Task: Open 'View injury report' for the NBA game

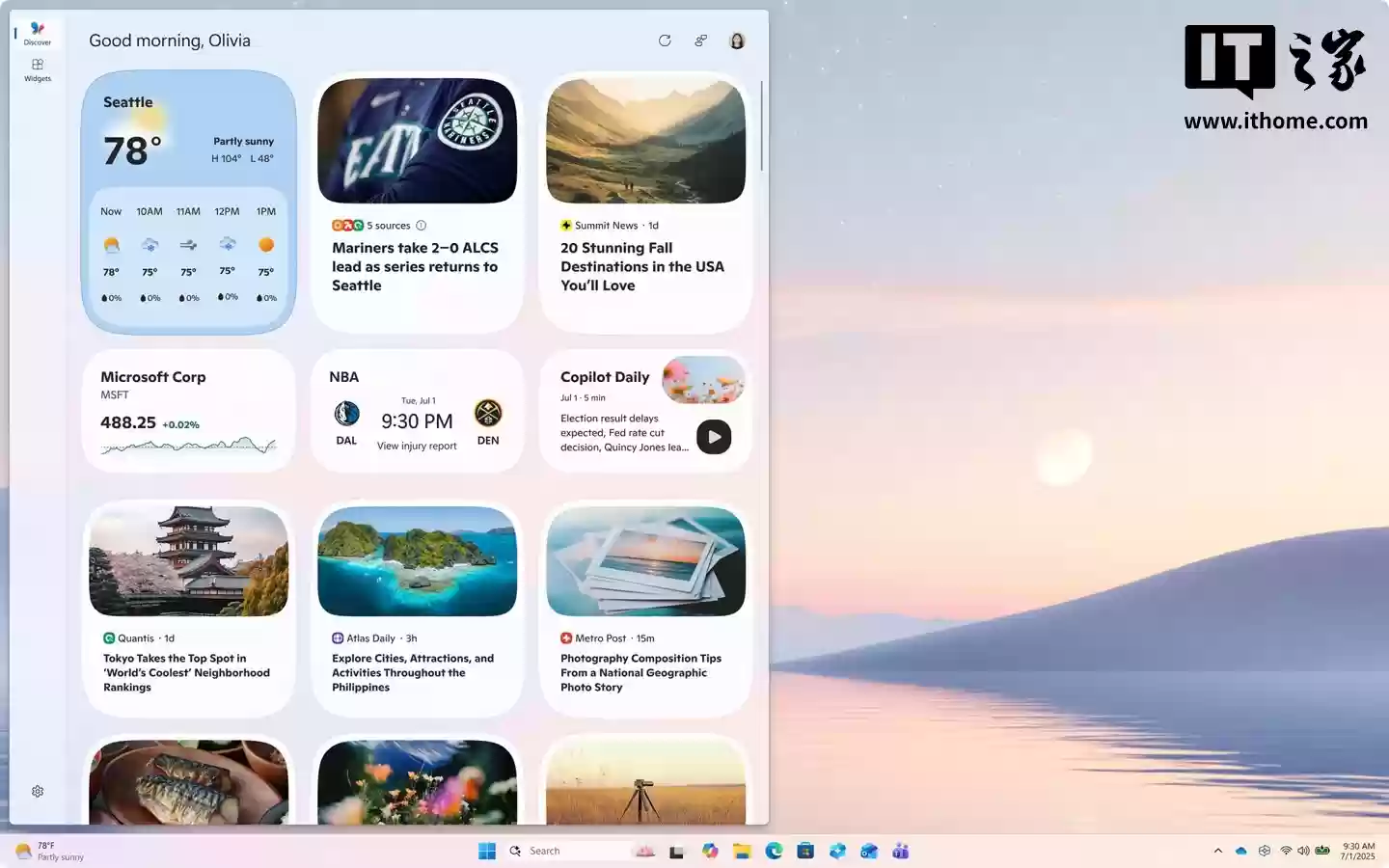Action: (417, 446)
